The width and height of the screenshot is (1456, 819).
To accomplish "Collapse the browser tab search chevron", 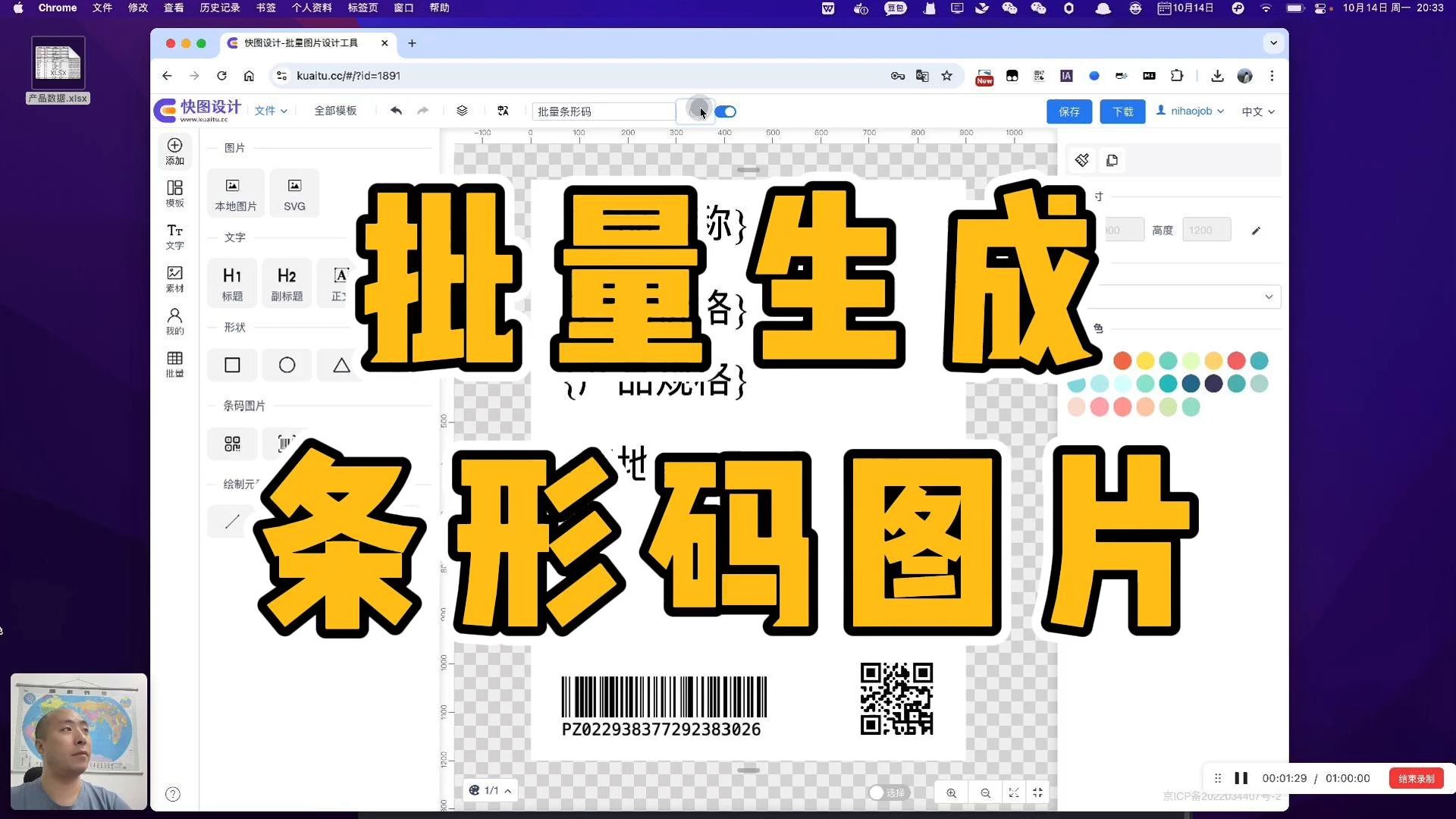I will [1273, 43].
